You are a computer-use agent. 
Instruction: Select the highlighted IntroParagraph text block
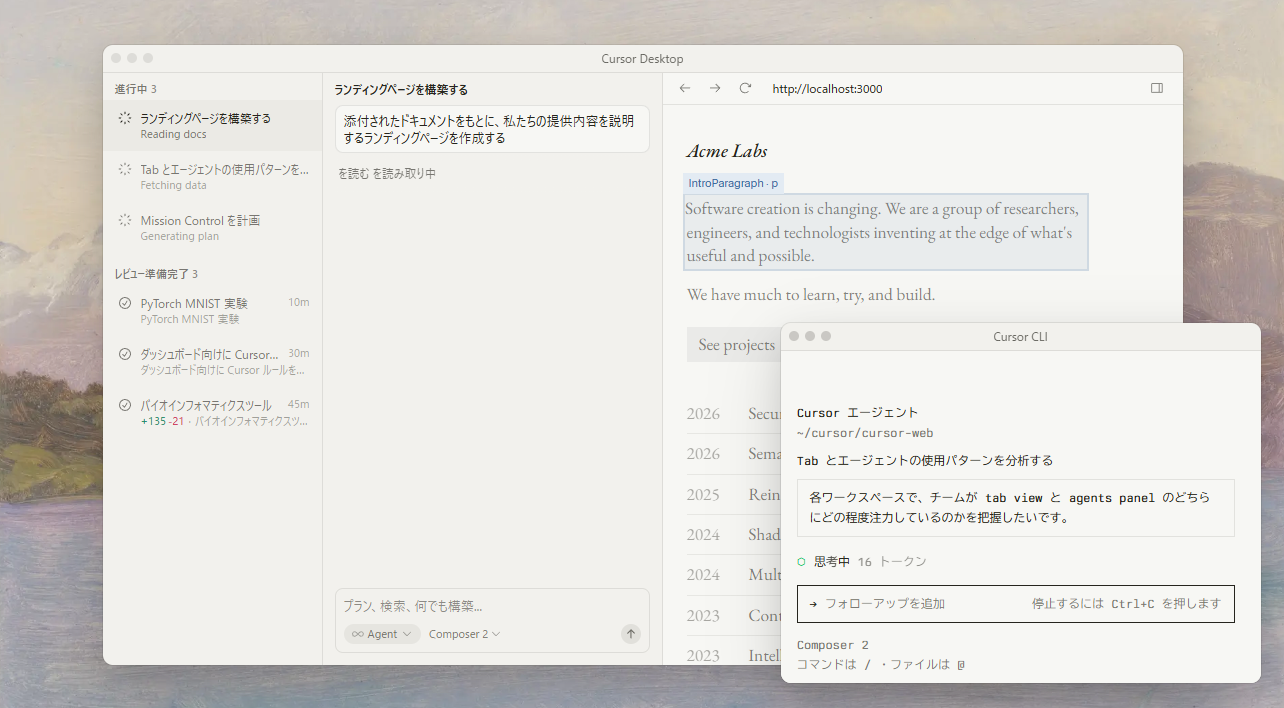(885, 232)
